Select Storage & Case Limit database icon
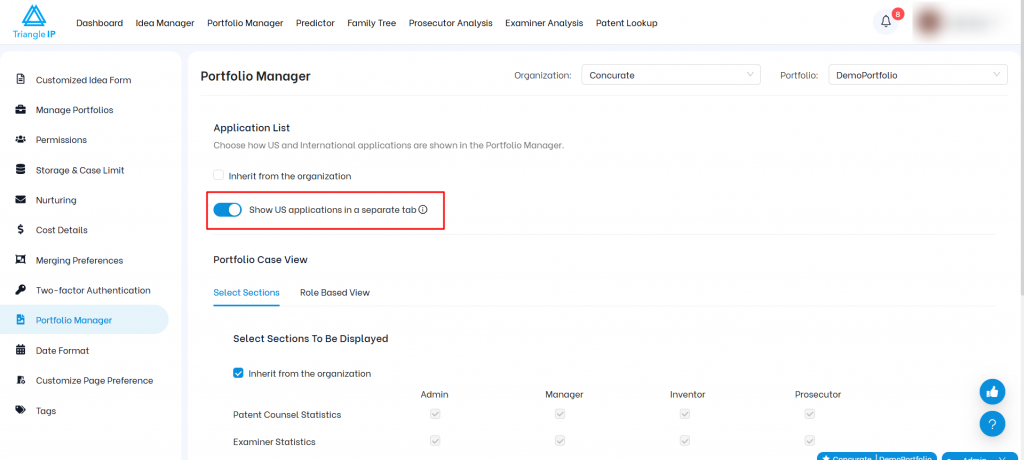Screen dimensions: 1024x460 coord(21,170)
